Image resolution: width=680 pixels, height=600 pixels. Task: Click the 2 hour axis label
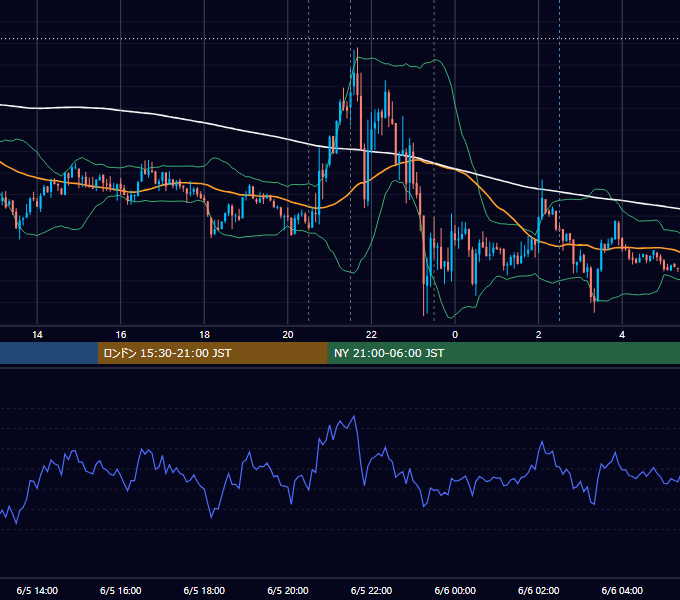(538, 335)
